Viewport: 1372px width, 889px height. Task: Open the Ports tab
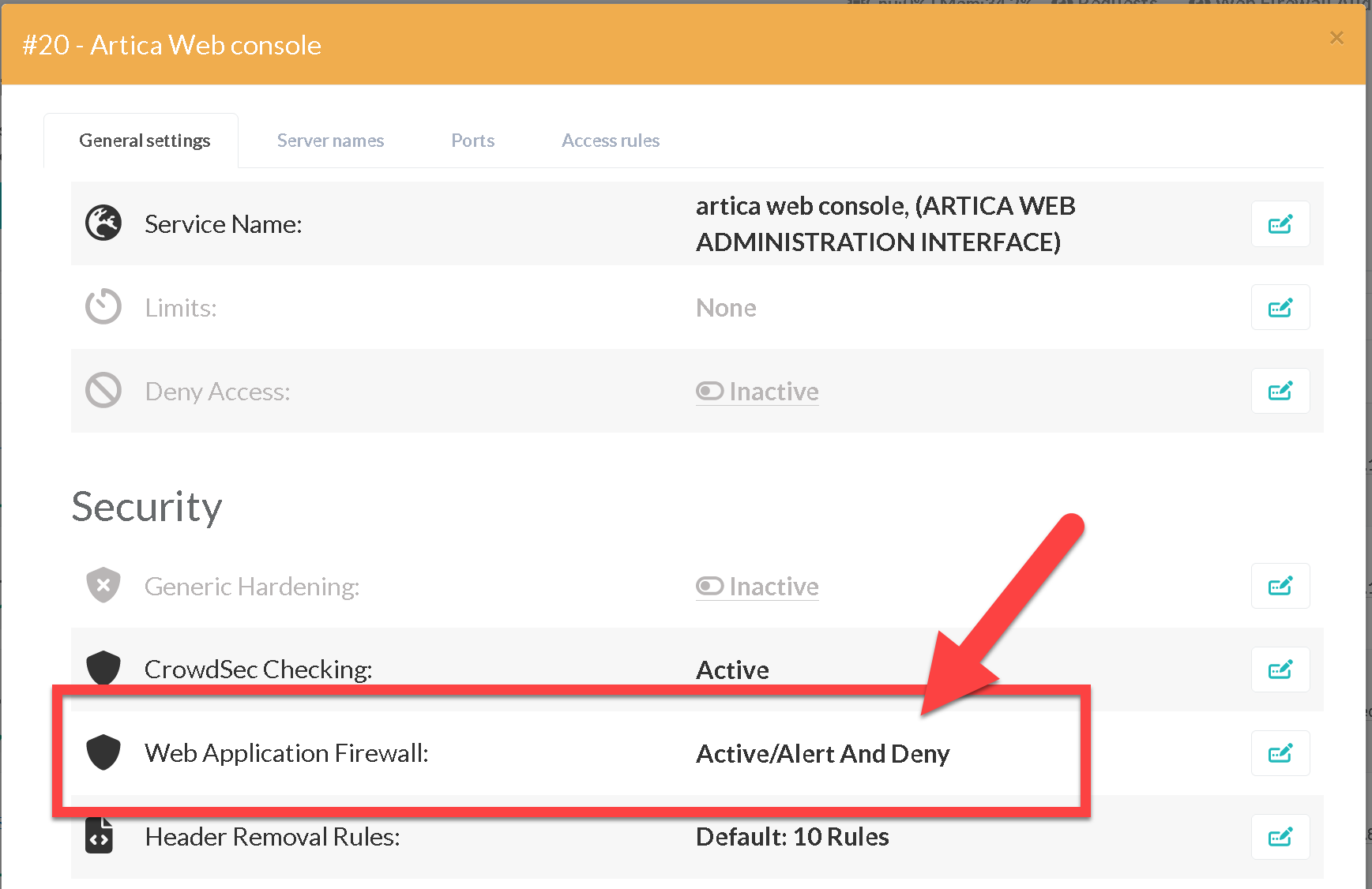[472, 141]
